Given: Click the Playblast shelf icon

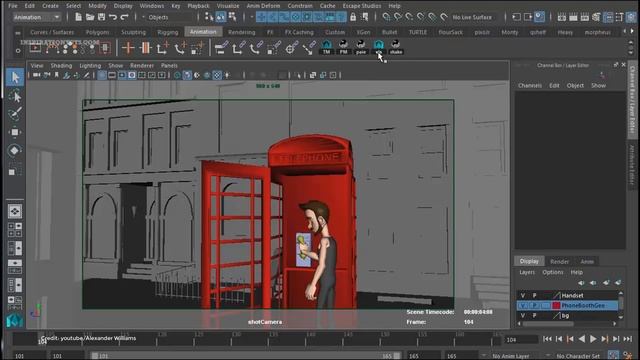Looking at the screenshot, I should (36, 48).
